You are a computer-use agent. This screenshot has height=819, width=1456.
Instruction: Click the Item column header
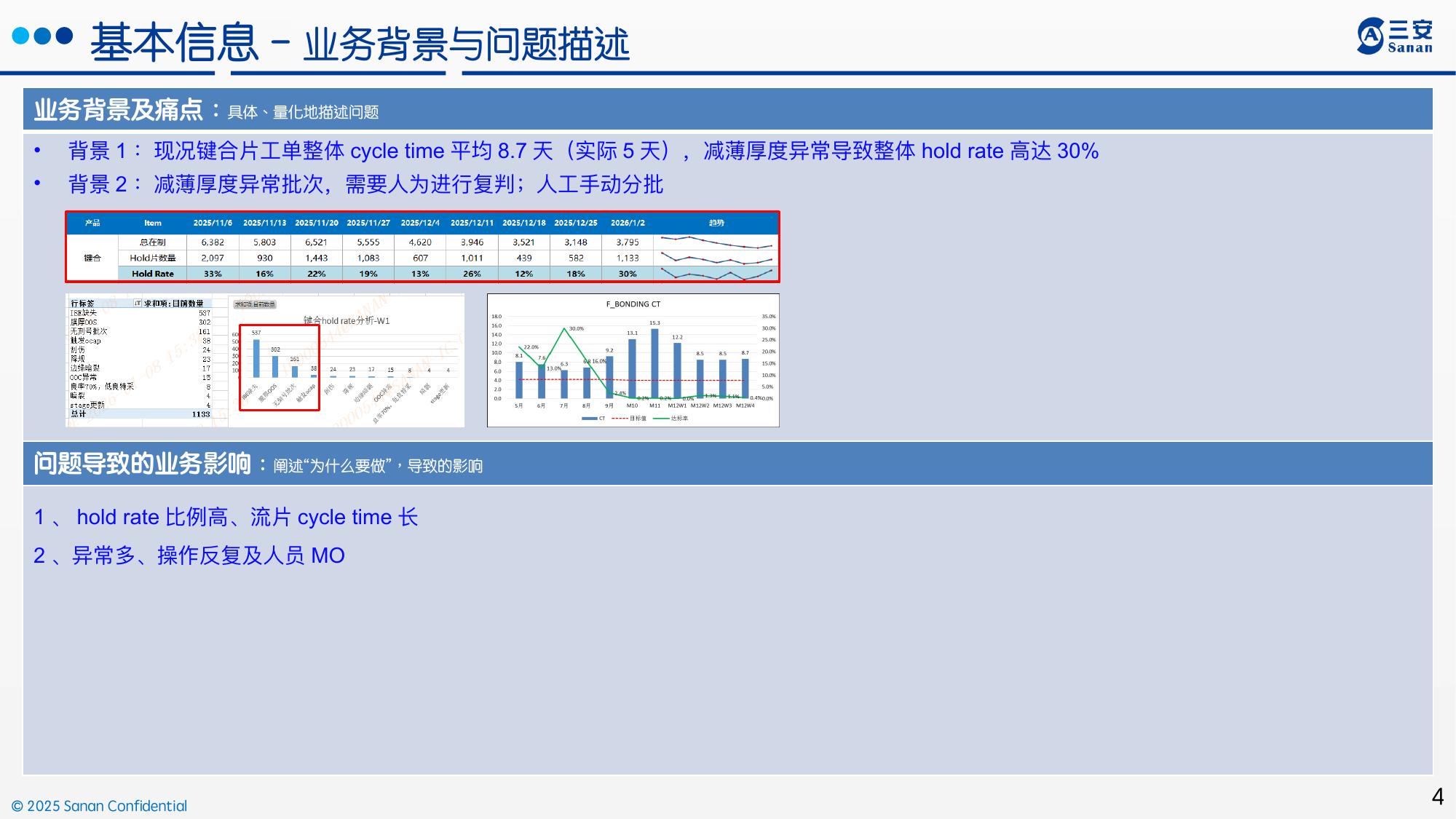pos(152,223)
